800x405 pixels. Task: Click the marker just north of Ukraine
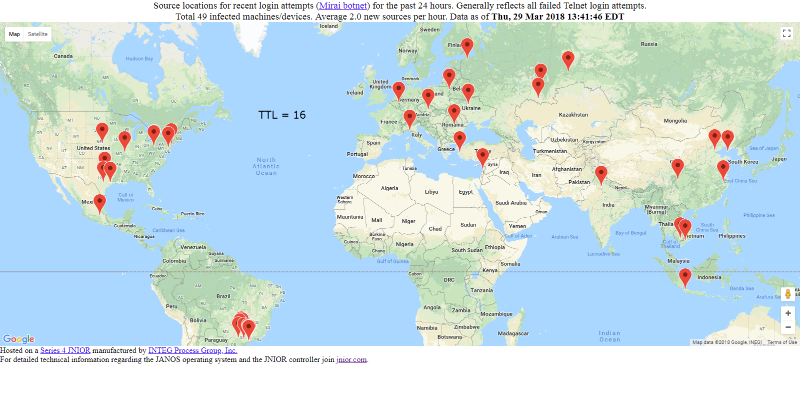(468, 93)
